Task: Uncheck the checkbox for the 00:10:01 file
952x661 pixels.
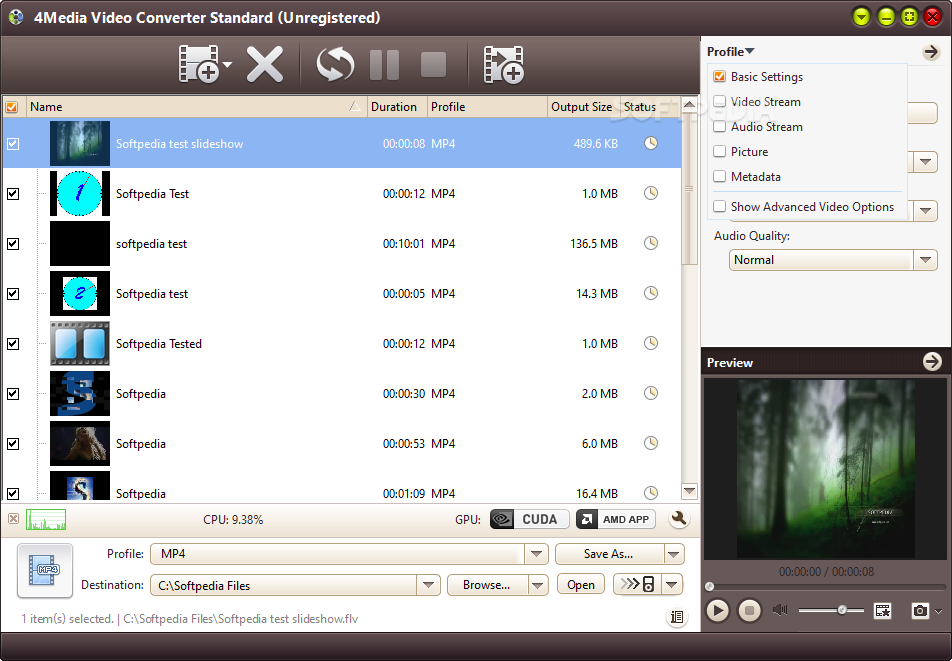Action: tap(13, 244)
